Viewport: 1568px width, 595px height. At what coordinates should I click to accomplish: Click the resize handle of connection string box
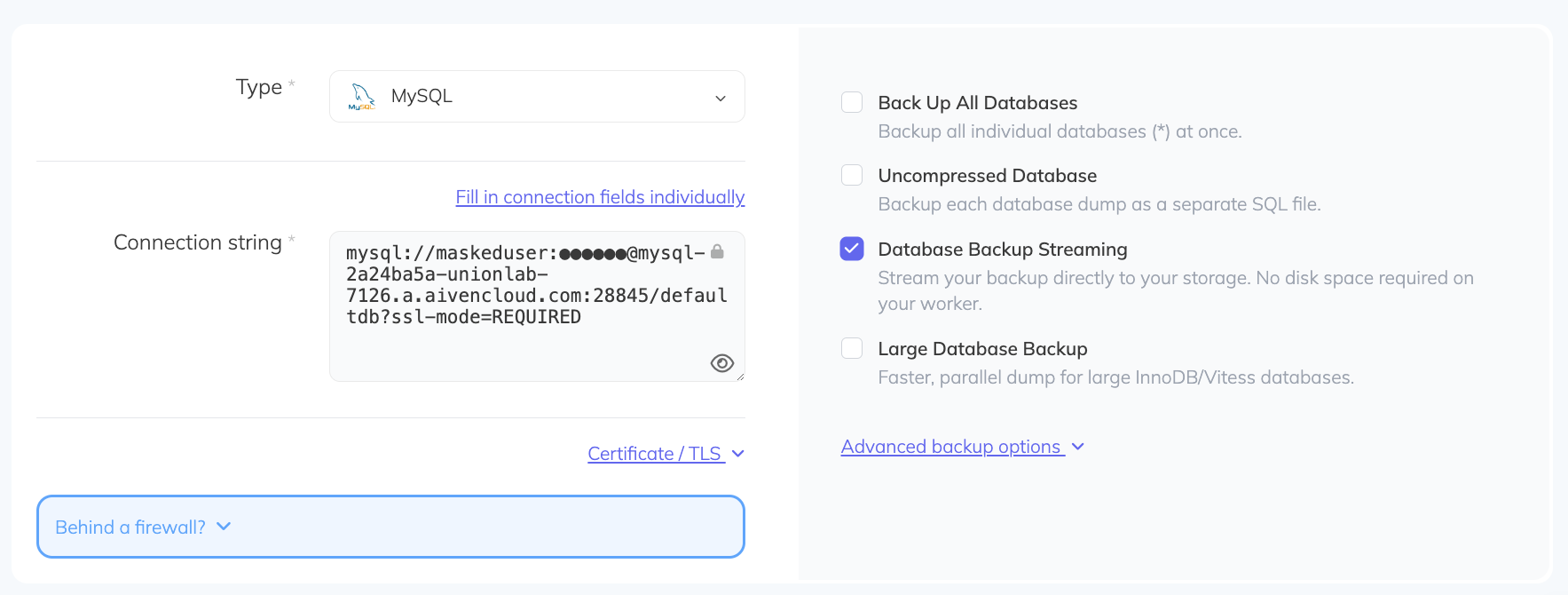tap(740, 377)
